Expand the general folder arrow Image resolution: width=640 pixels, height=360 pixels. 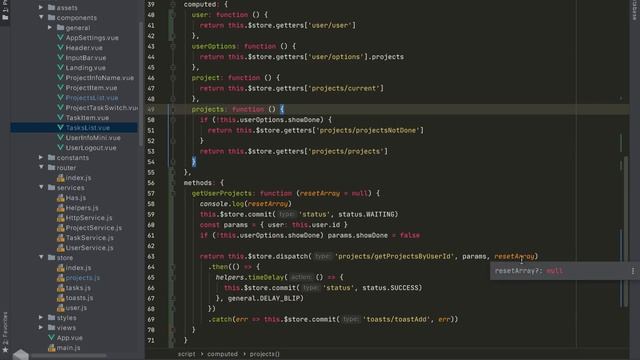50,28
